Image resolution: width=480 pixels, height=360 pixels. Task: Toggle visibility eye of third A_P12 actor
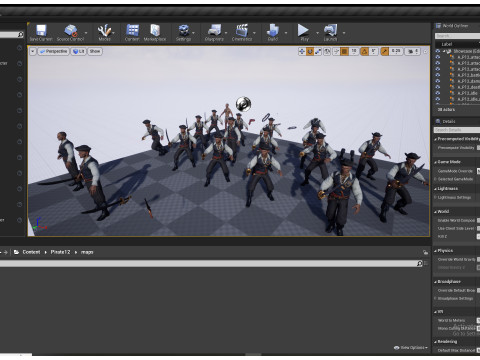(x=438, y=69)
